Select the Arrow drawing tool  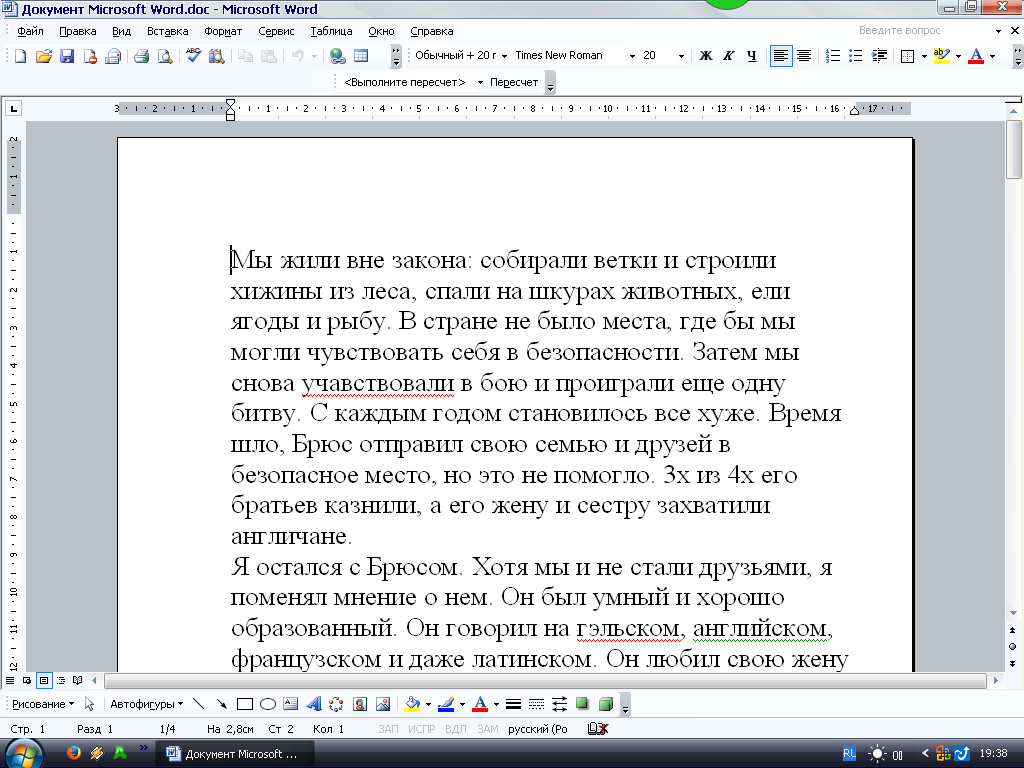pos(222,704)
